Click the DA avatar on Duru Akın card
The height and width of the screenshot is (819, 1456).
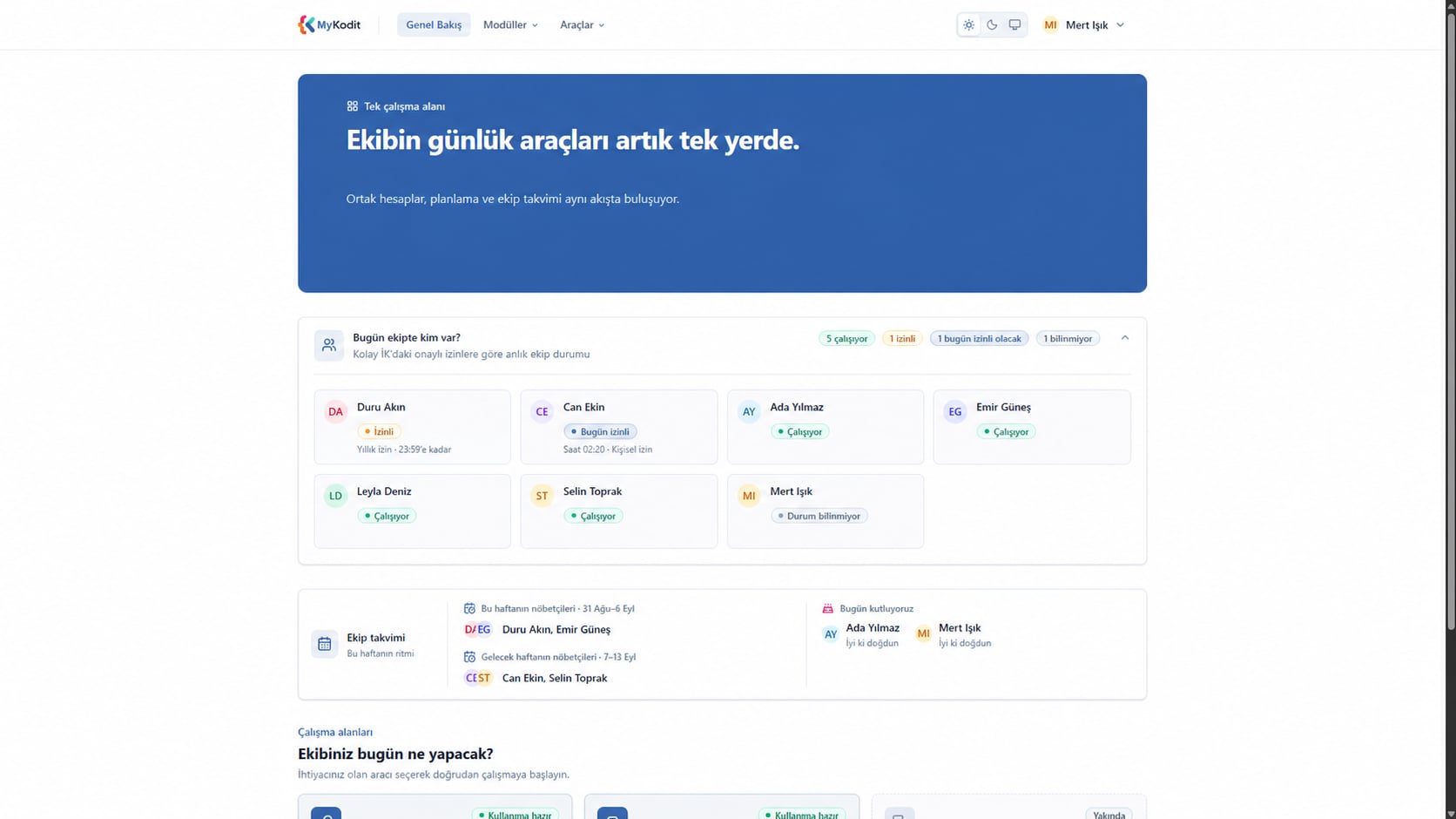(x=335, y=411)
